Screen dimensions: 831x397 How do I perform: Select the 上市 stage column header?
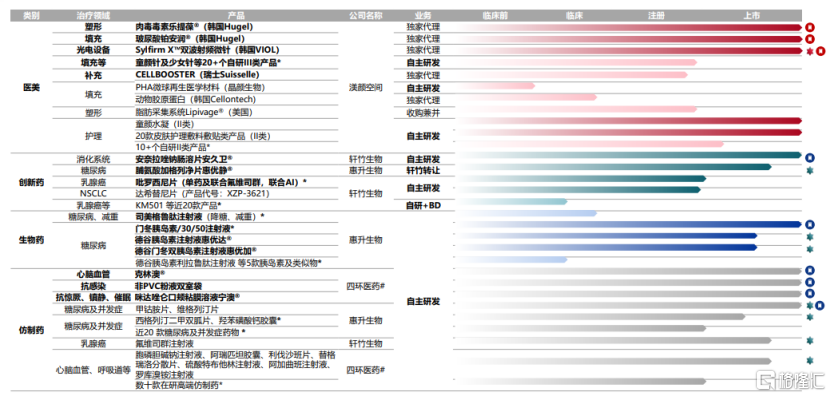pos(751,16)
